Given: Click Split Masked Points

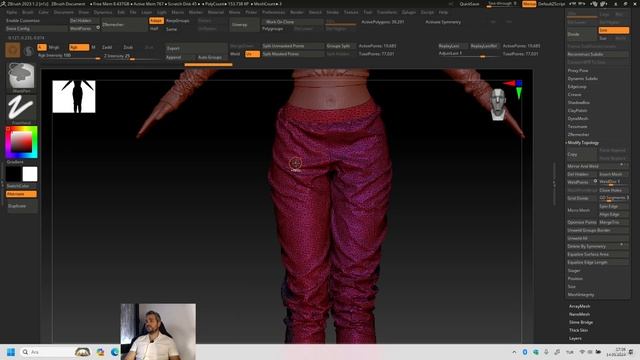Looking at the screenshot, I should pyautogui.click(x=292, y=54).
